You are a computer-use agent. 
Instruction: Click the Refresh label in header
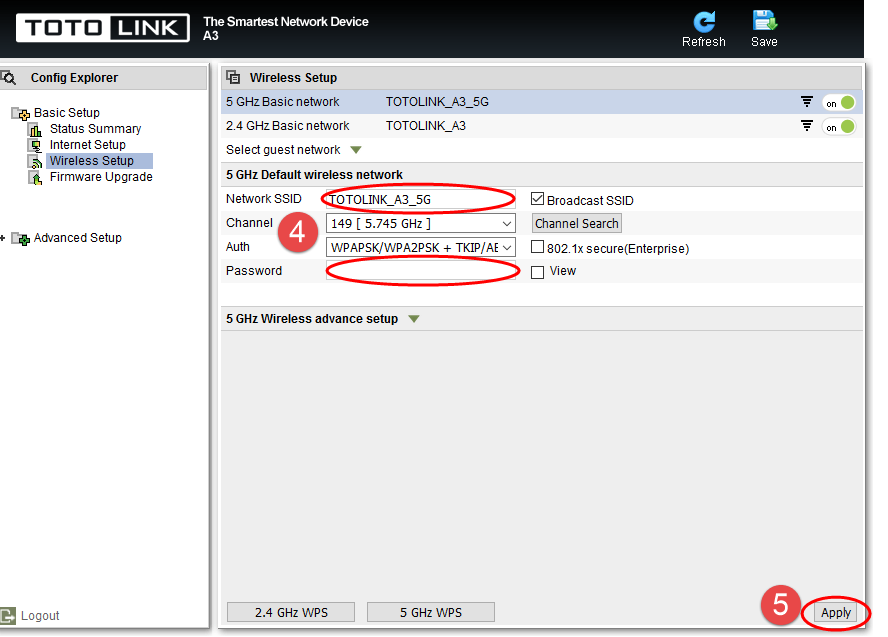pos(703,42)
